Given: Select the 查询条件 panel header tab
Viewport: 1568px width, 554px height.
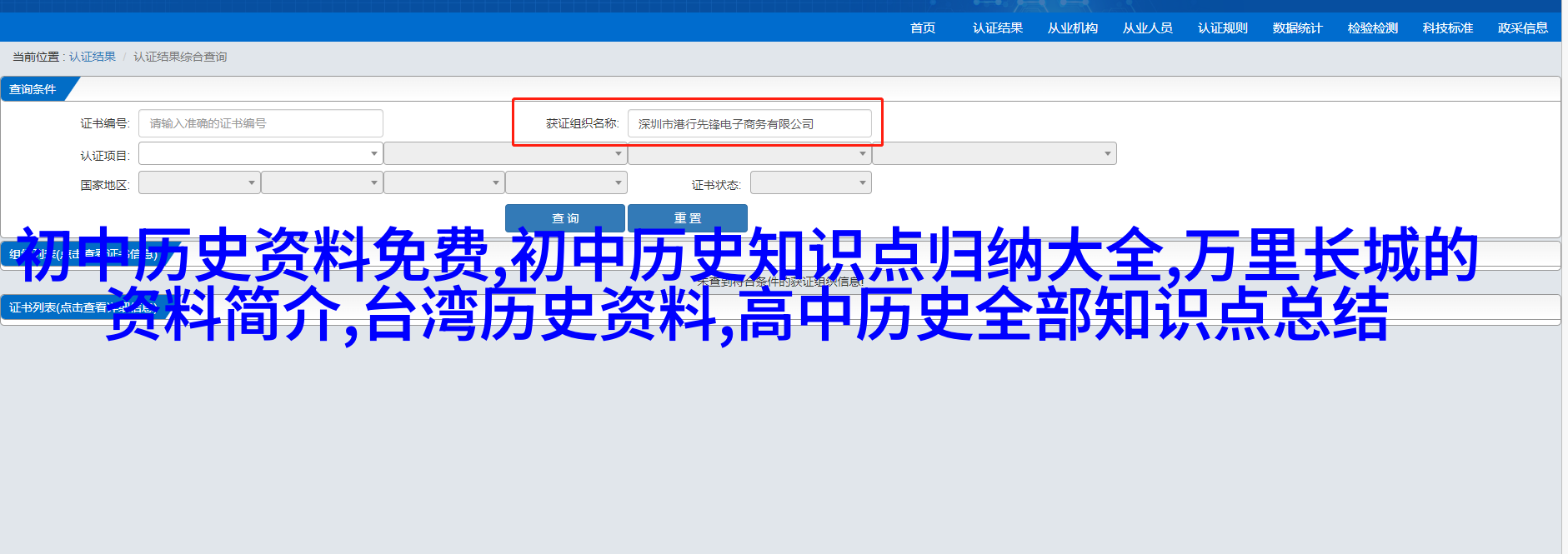Looking at the screenshot, I should tap(33, 89).
